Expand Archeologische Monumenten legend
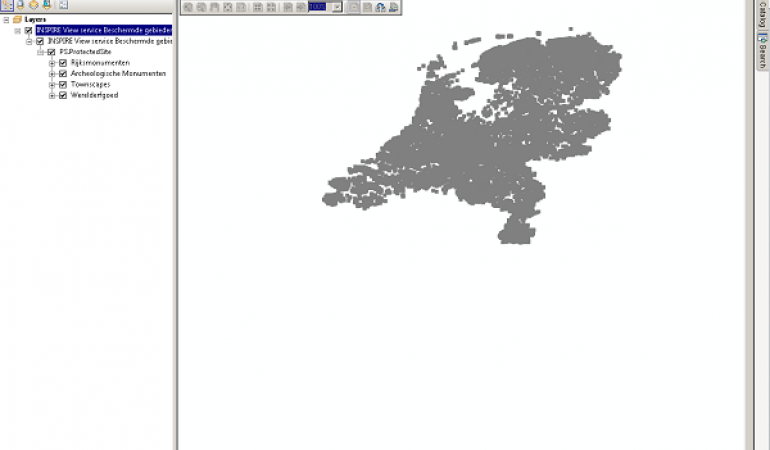The image size is (770, 450). pyautogui.click(x=52, y=74)
